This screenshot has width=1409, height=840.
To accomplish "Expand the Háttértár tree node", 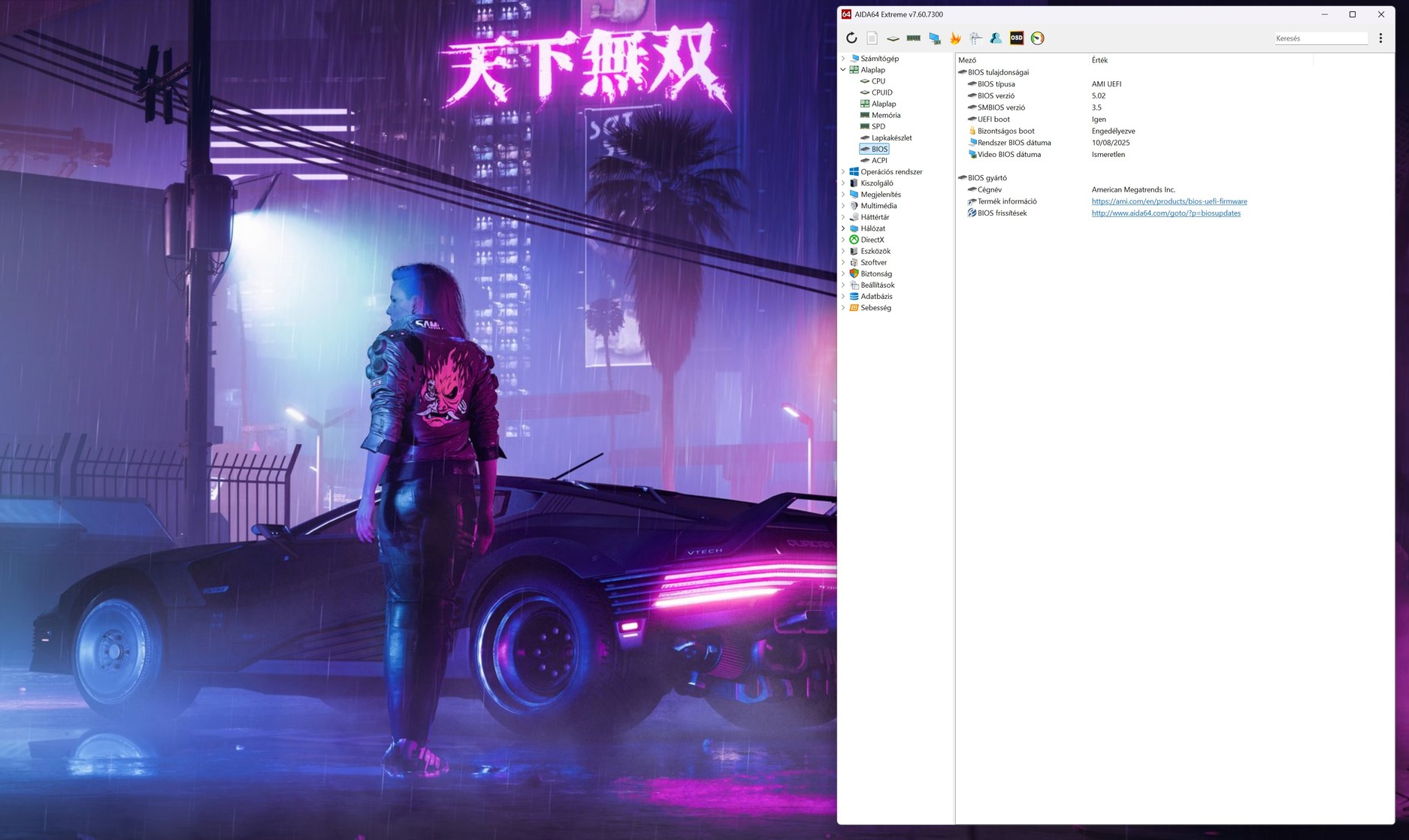I will [843, 217].
